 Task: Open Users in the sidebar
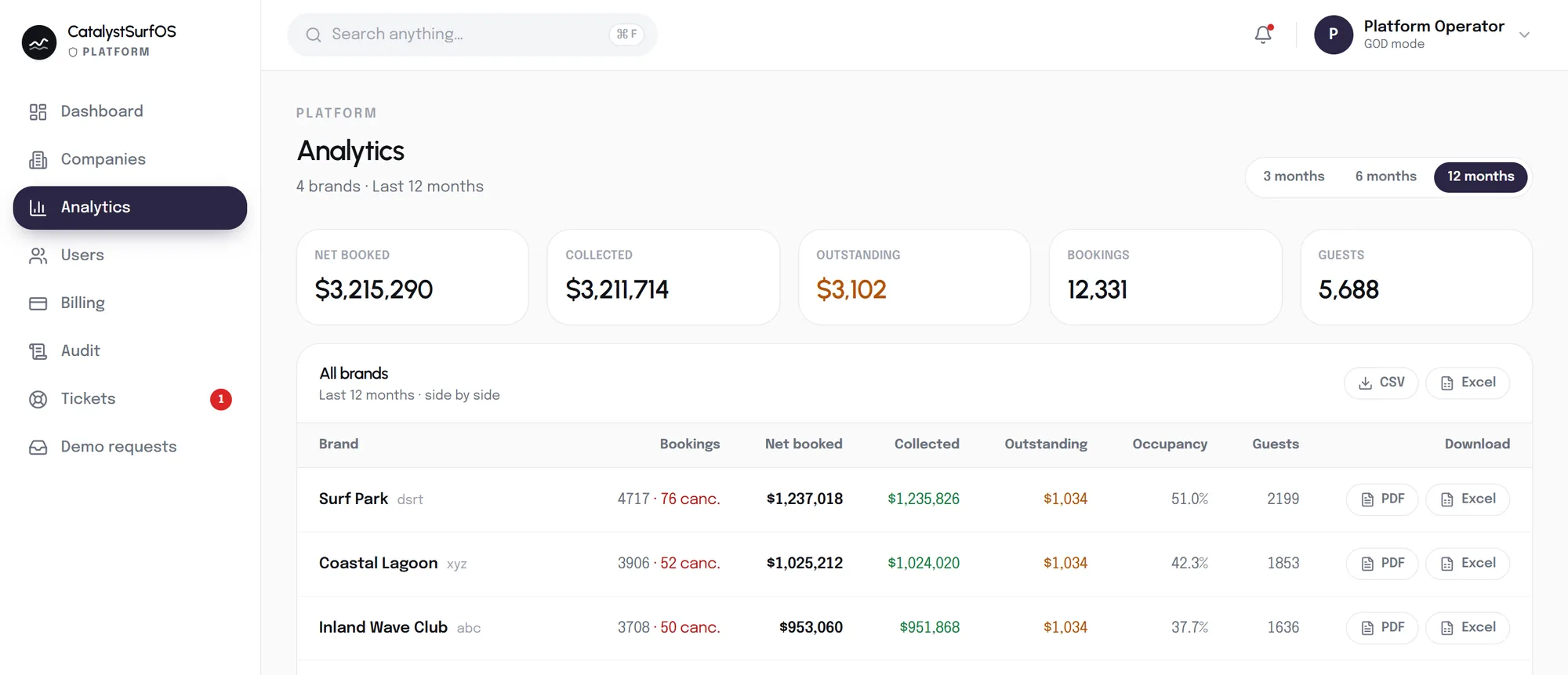(130, 256)
